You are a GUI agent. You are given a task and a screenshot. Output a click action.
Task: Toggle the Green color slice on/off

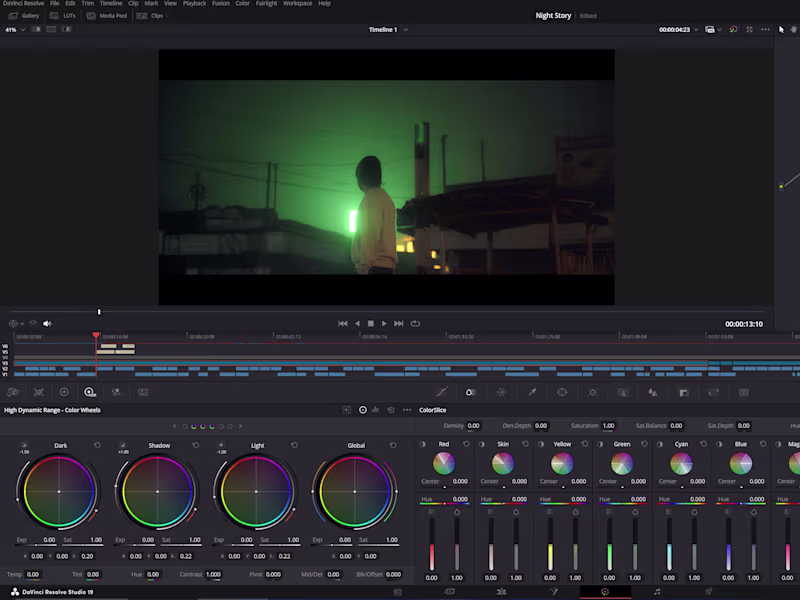click(601, 444)
